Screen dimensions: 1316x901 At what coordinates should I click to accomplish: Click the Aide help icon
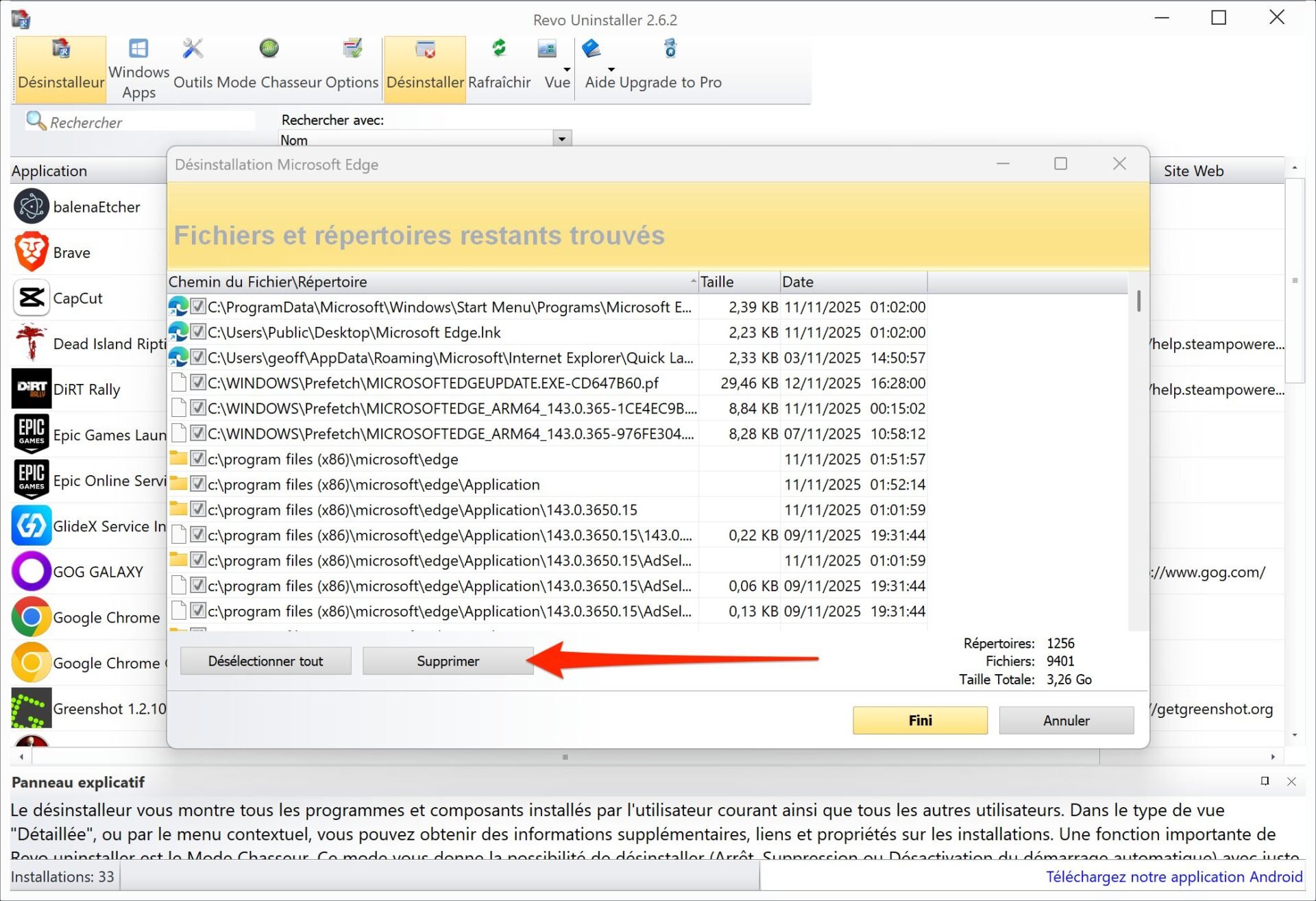pyautogui.click(x=591, y=48)
